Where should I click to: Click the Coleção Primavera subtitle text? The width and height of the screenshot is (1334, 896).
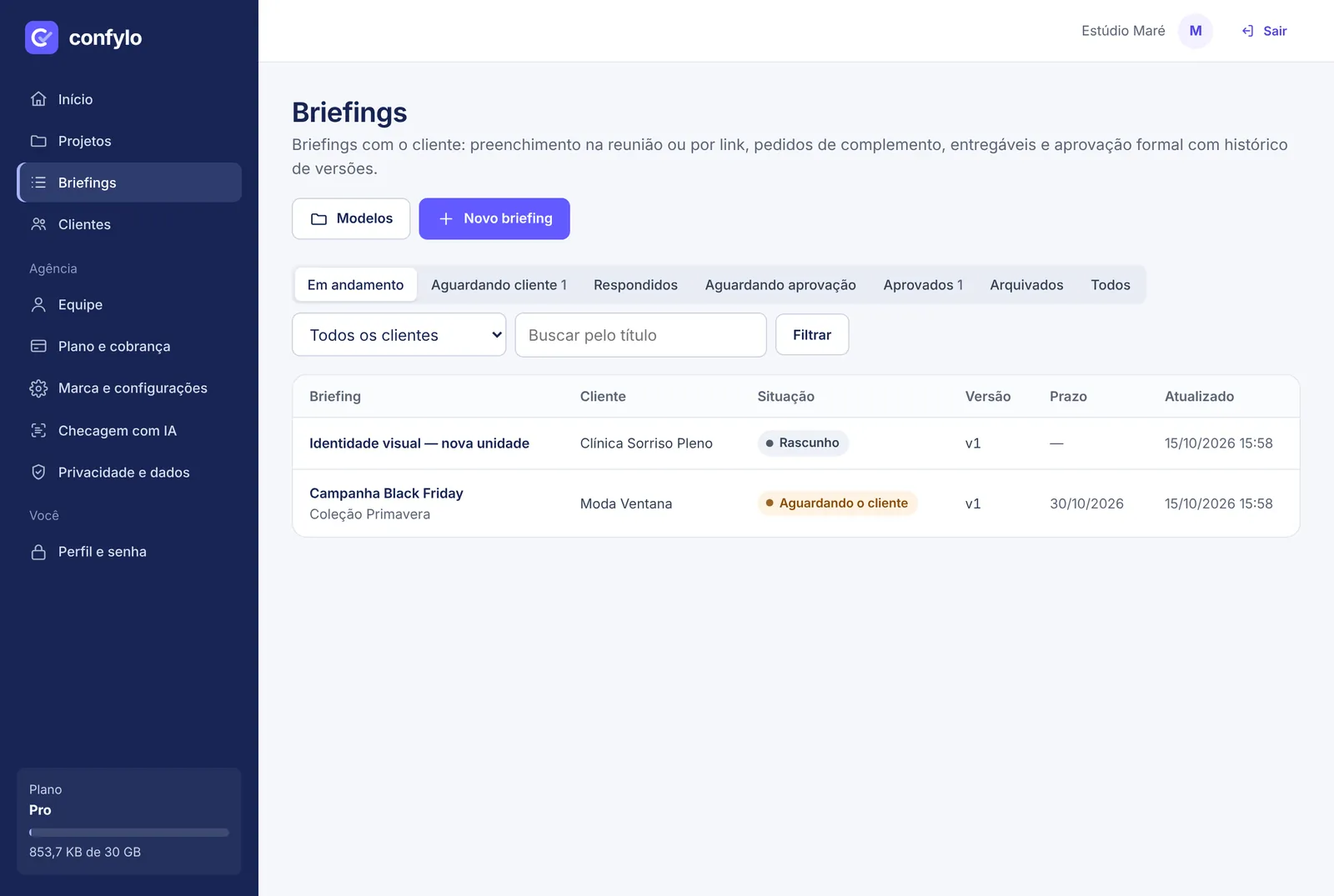click(370, 514)
